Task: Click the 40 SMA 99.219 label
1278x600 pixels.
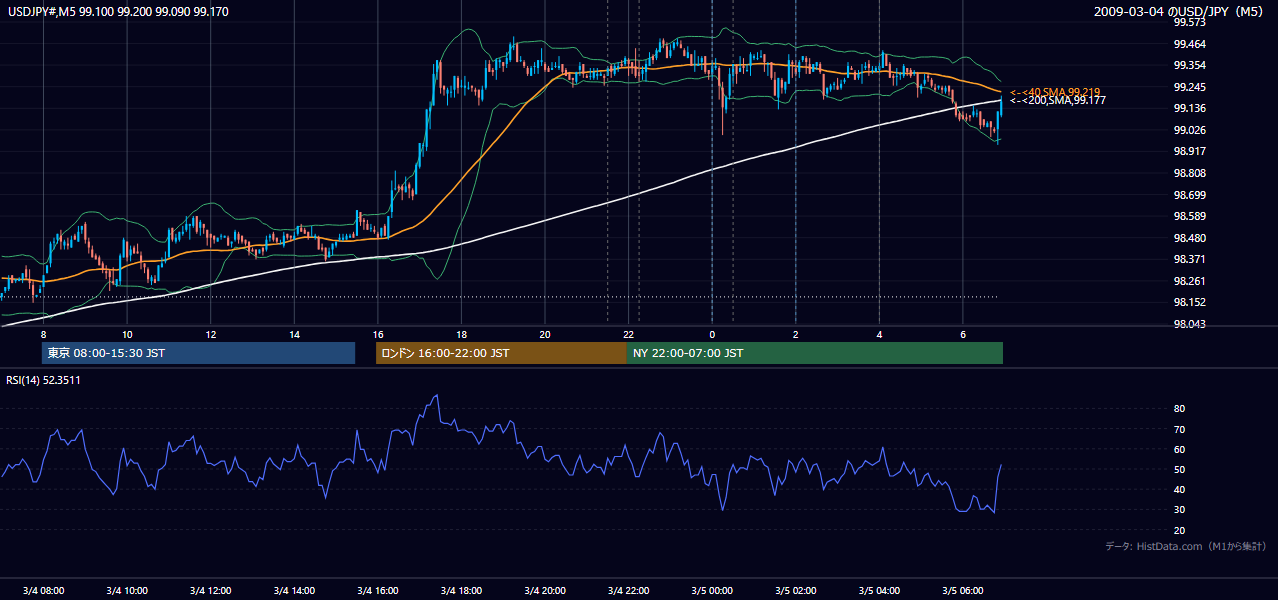Action: [x=1055, y=92]
